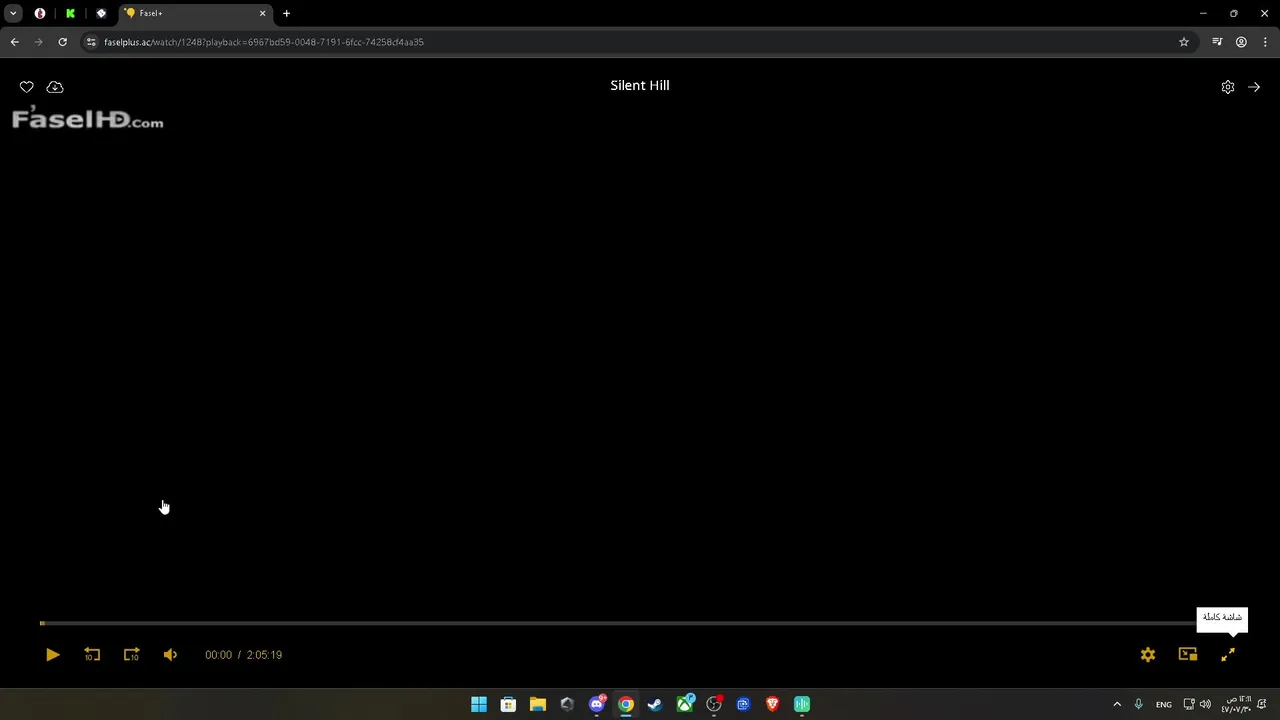Toggle picture-in-picture mode icon
The height and width of the screenshot is (720, 1280).
click(1188, 655)
